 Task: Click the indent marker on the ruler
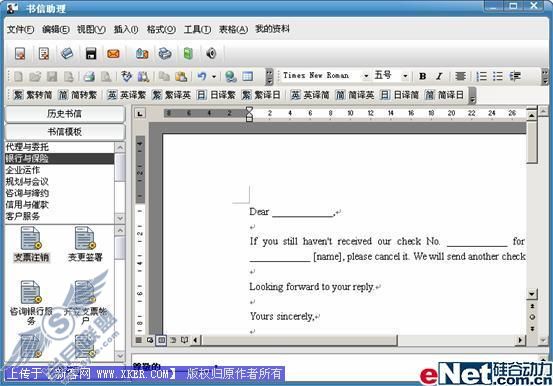point(249,115)
